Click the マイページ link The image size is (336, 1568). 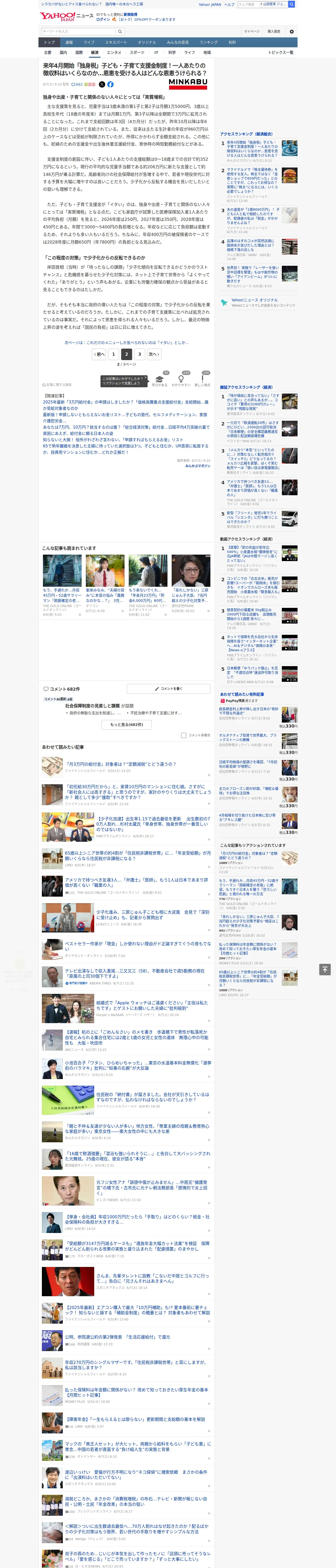252,32
